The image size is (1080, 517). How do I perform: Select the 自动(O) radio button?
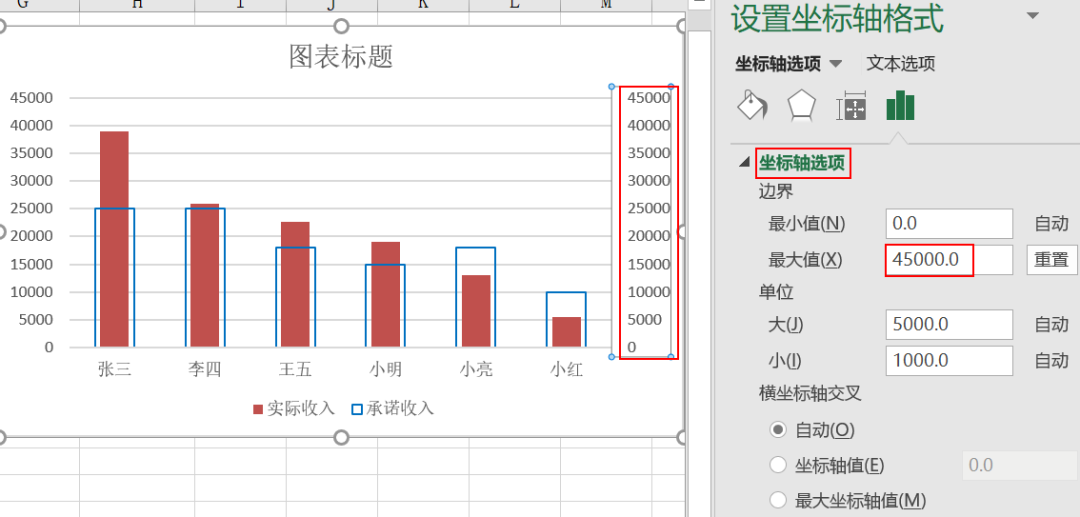click(x=778, y=430)
